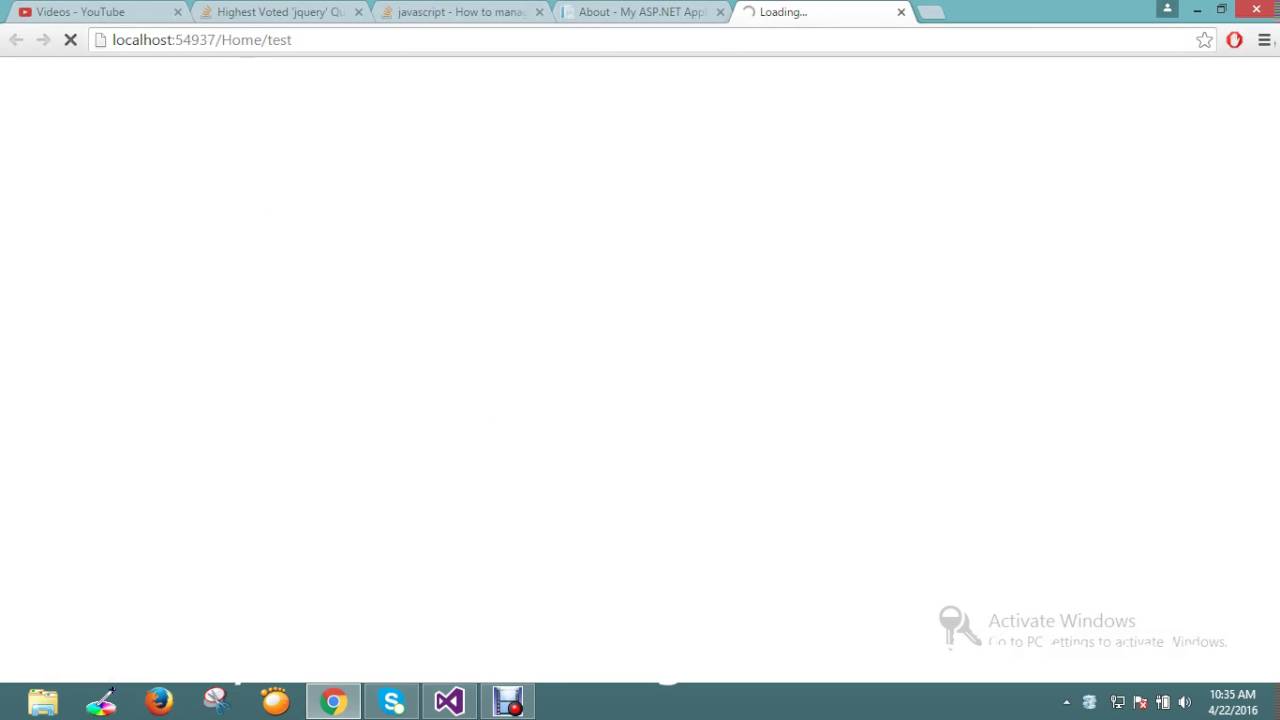Open the screen recorder taskbar icon

tap(508, 702)
